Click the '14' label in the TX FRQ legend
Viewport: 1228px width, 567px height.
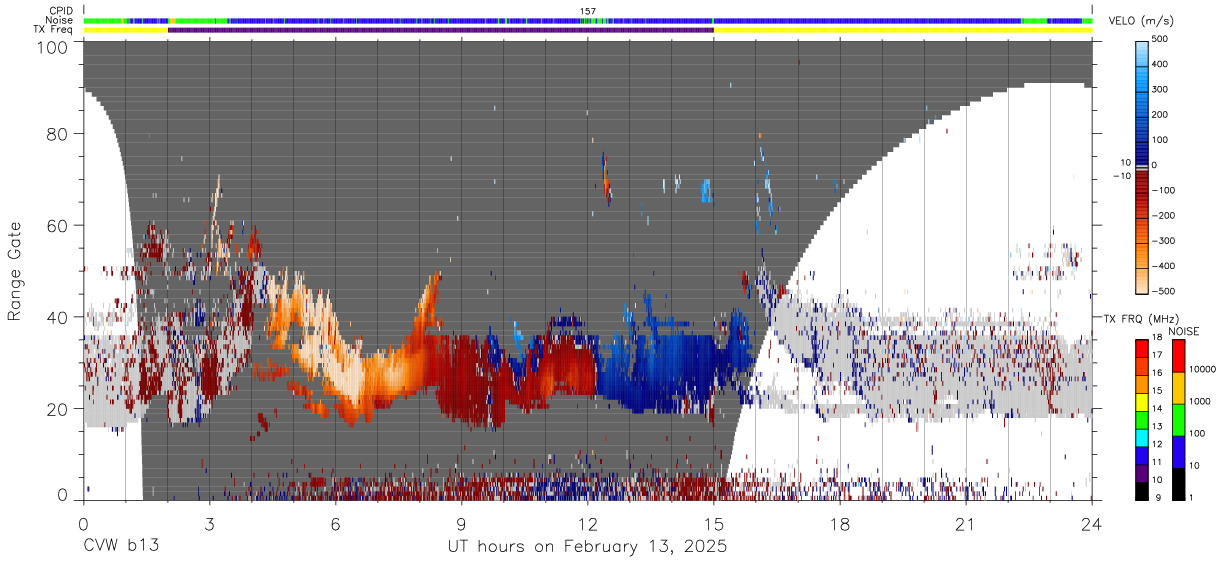(x=1156, y=409)
